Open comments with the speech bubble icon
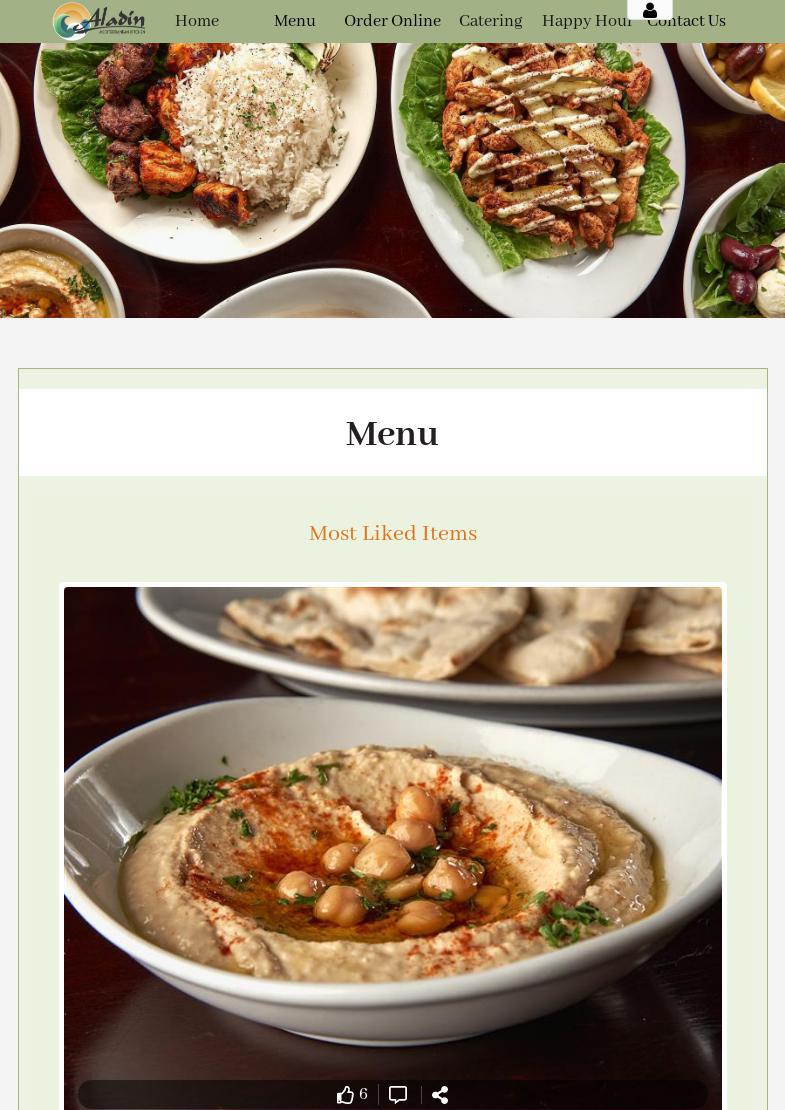The height and width of the screenshot is (1110, 785). click(398, 1094)
